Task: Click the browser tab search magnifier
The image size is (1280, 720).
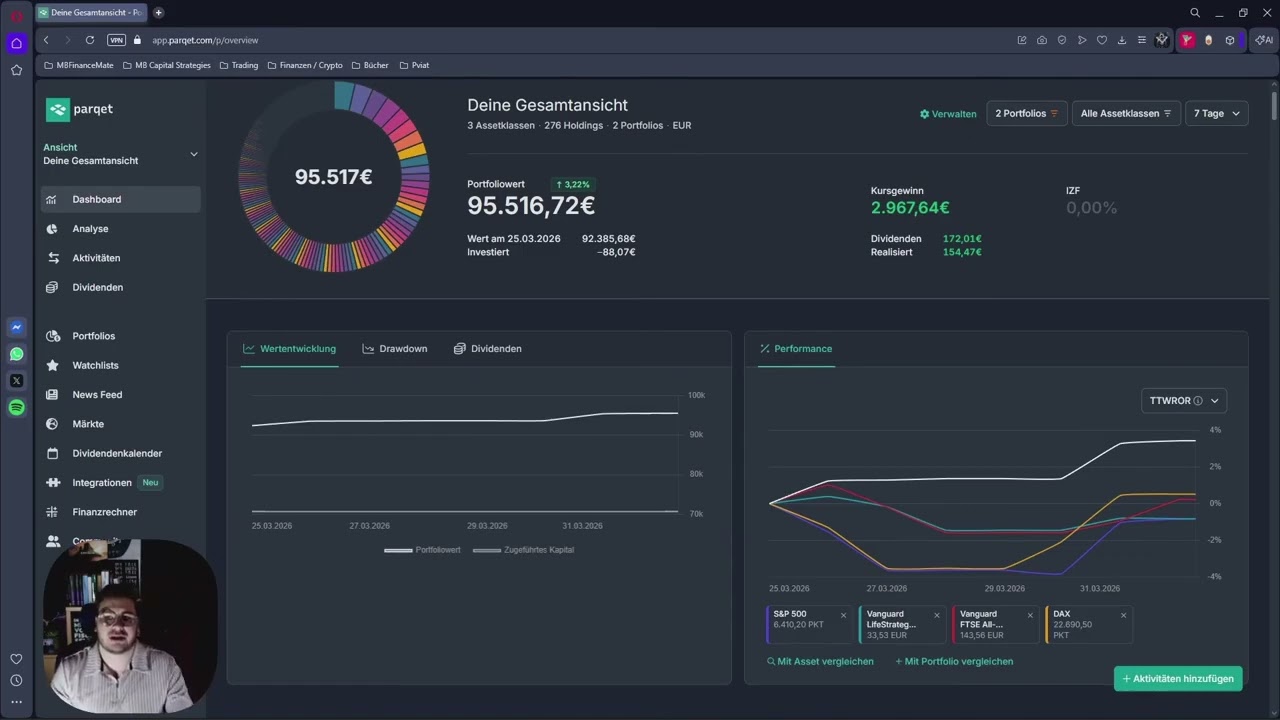Action: pyautogui.click(x=1195, y=13)
